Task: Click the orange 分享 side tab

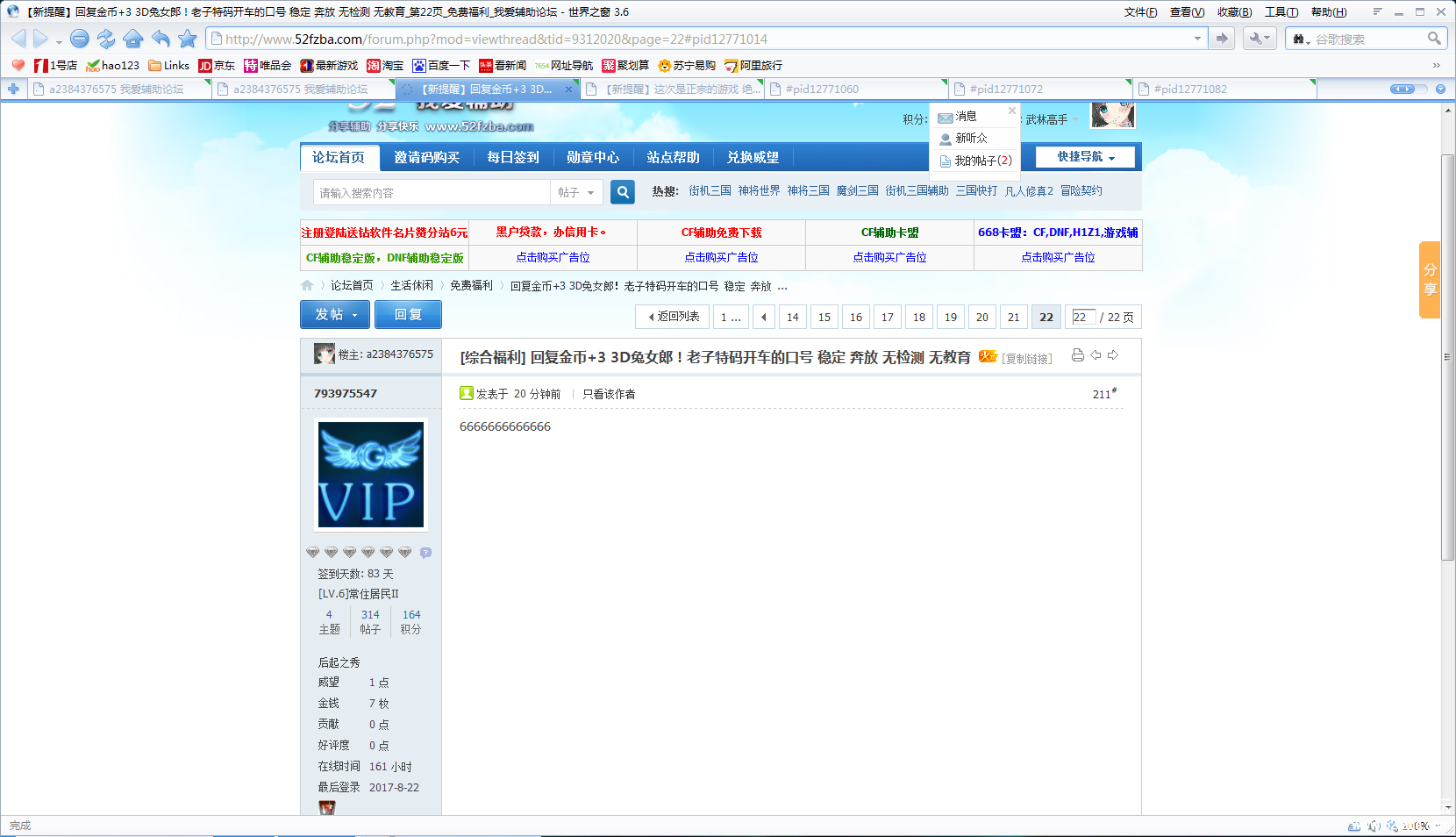Action: click(x=1430, y=279)
